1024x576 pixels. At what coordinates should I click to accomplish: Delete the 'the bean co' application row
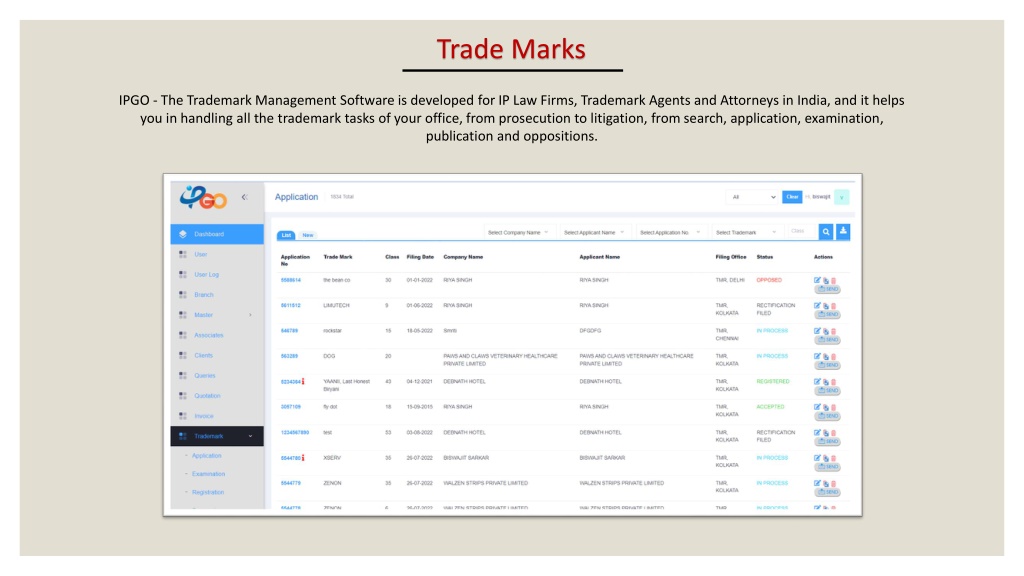point(833,281)
